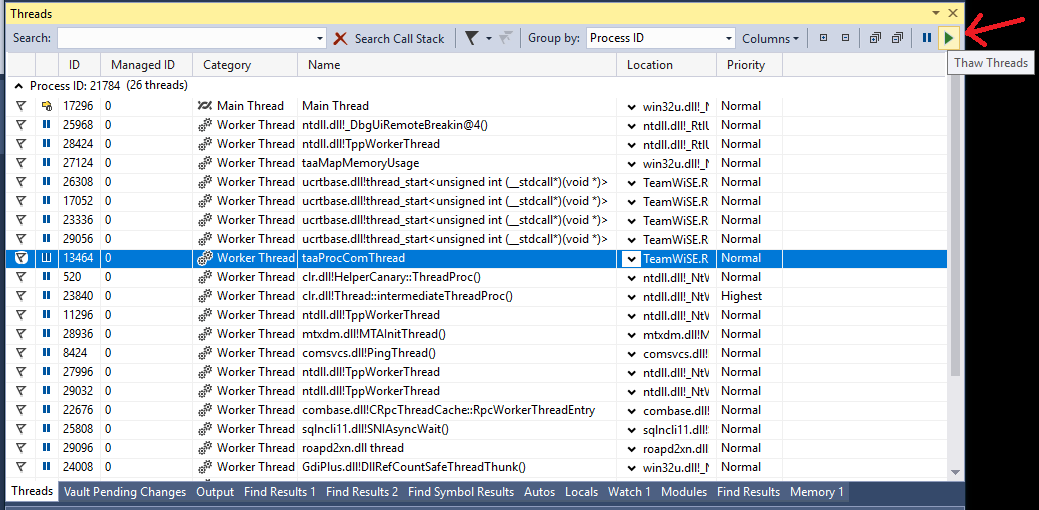Expand location dropdown for roapd2xn.dll thread
Image resolution: width=1039 pixels, height=510 pixels.
click(x=631, y=449)
